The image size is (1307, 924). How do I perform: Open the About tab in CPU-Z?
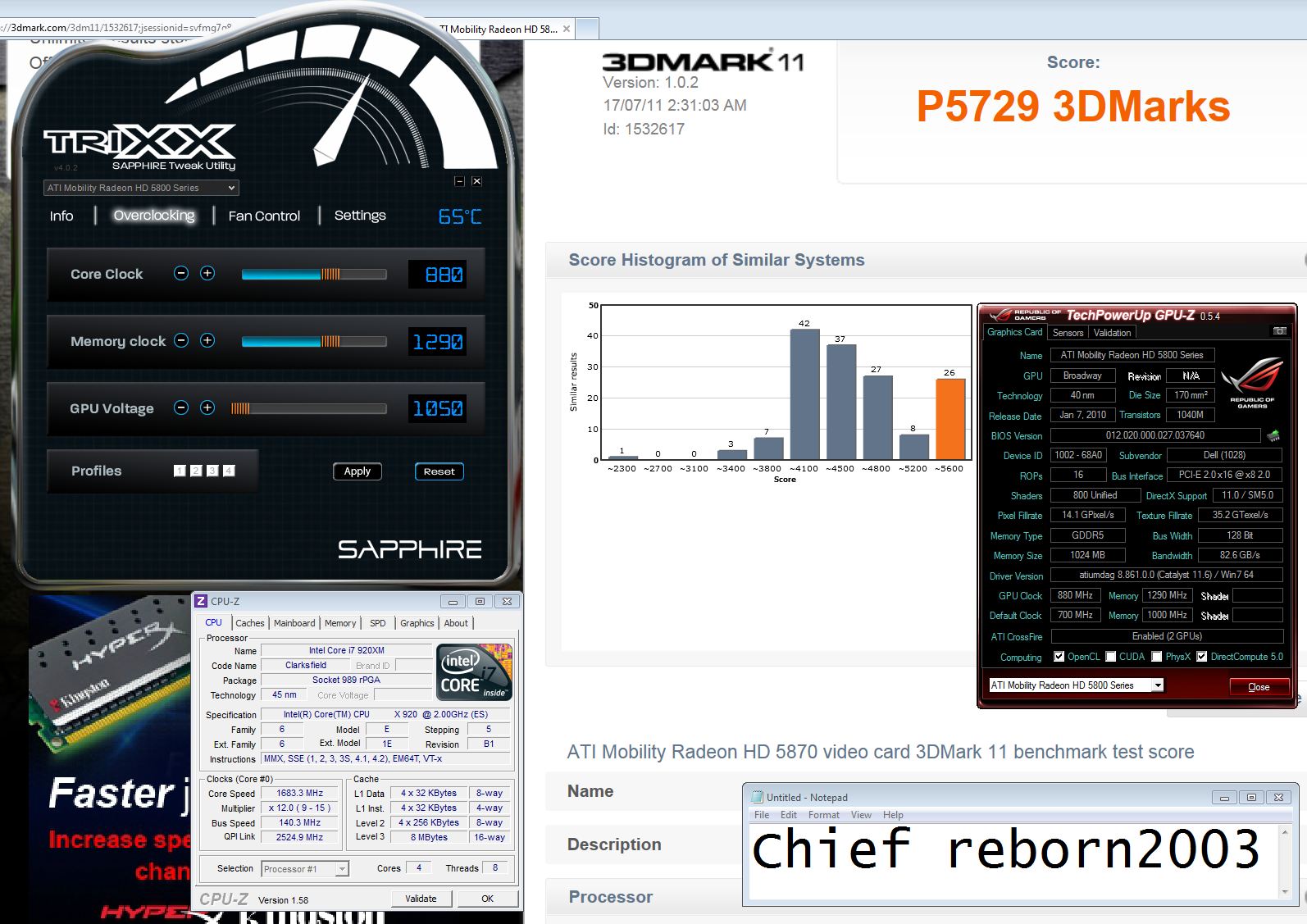point(456,623)
